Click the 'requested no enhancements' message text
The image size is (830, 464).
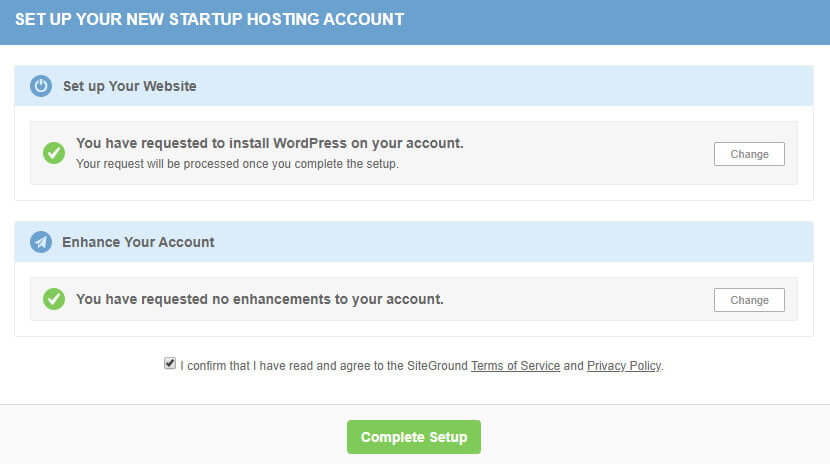(259, 299)
